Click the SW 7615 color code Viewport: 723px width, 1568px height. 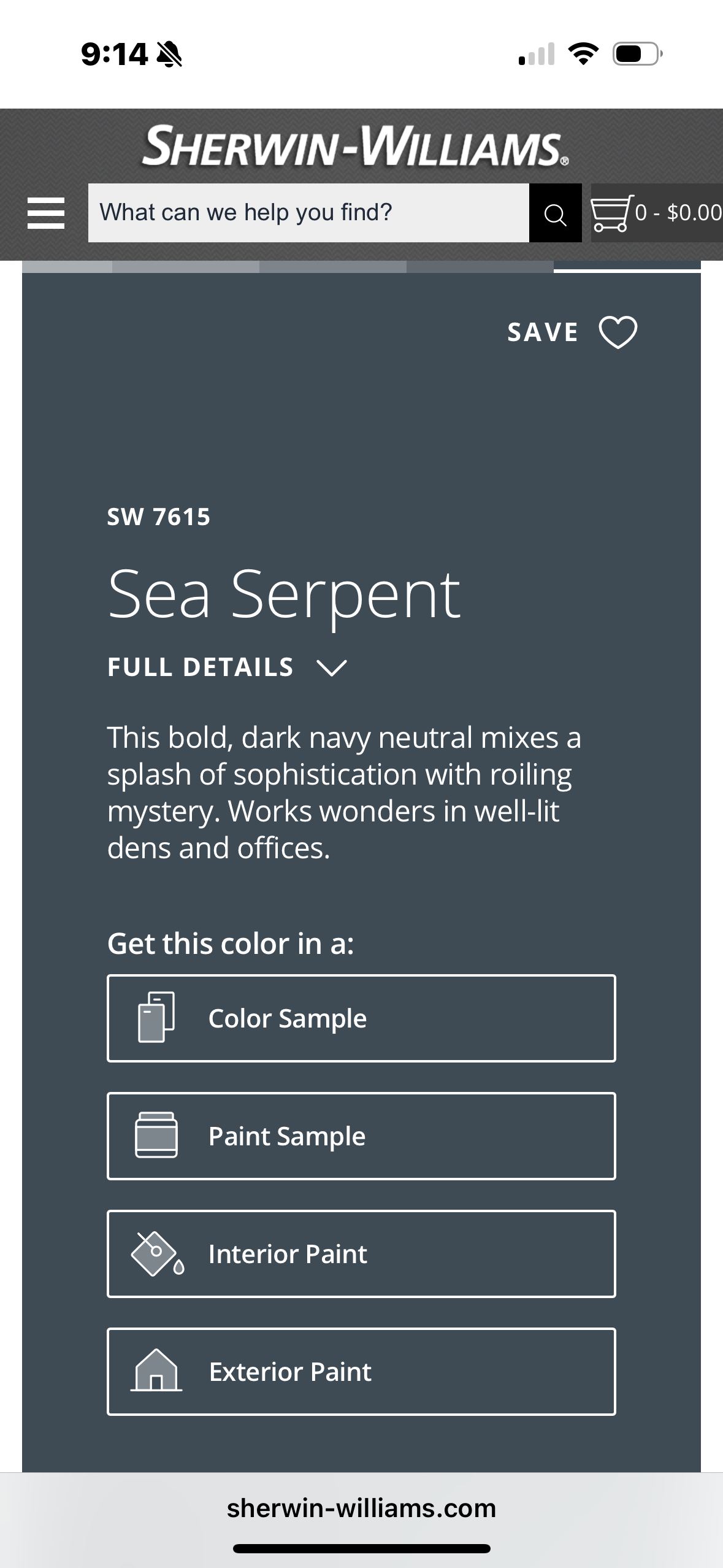pos(159,517)
